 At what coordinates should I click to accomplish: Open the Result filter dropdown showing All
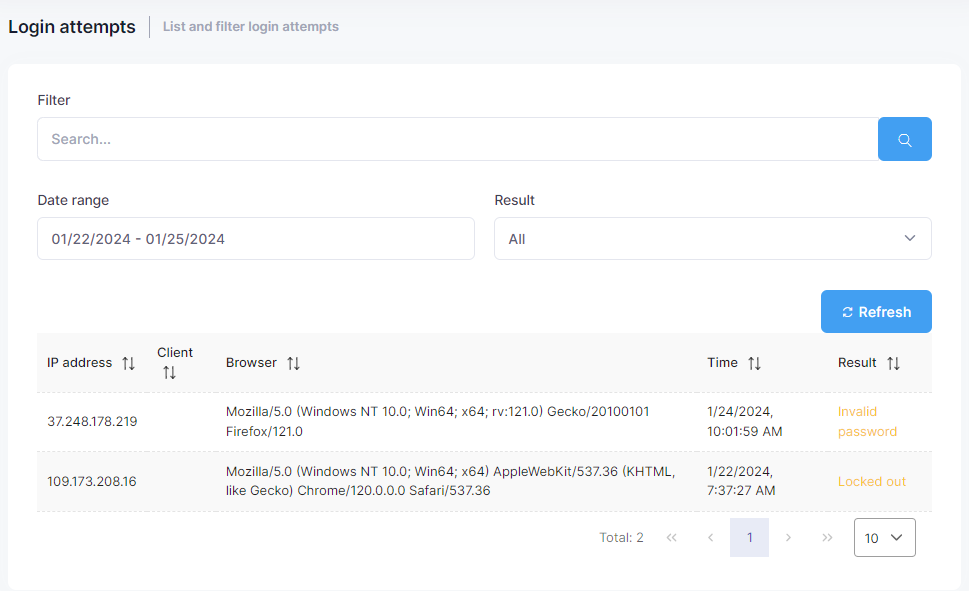click(713, 239)
